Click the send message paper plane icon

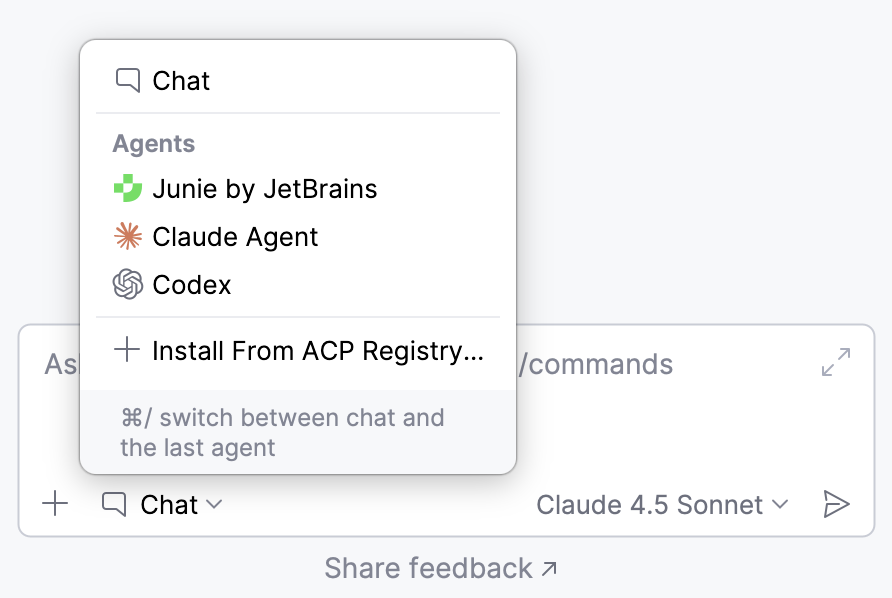pyautogui.click(x=836, y=505)
